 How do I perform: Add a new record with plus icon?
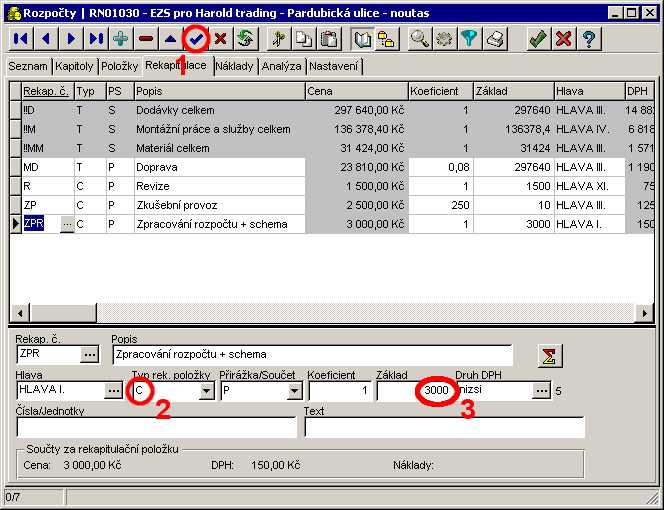pyautogui.click(x=121, y=40)
